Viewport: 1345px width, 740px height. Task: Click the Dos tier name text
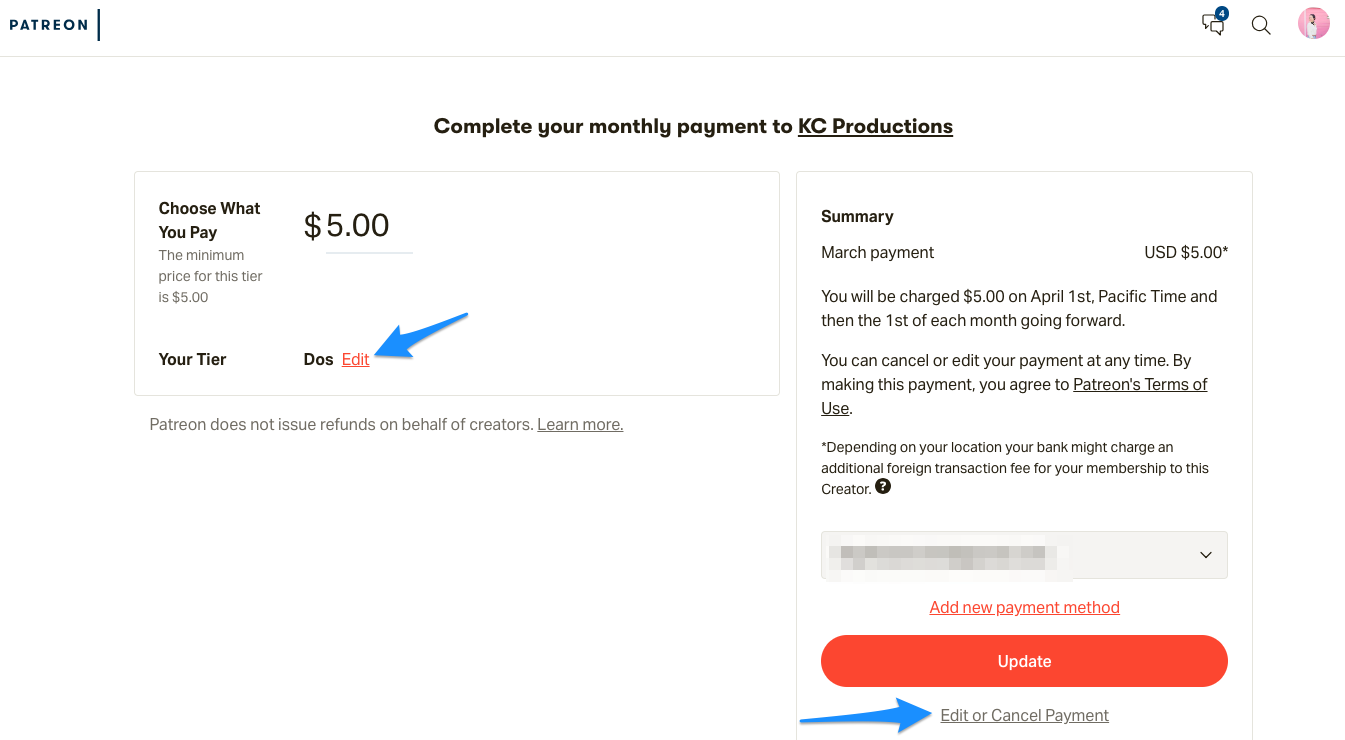pyautogui.click(x=318, y=360)
